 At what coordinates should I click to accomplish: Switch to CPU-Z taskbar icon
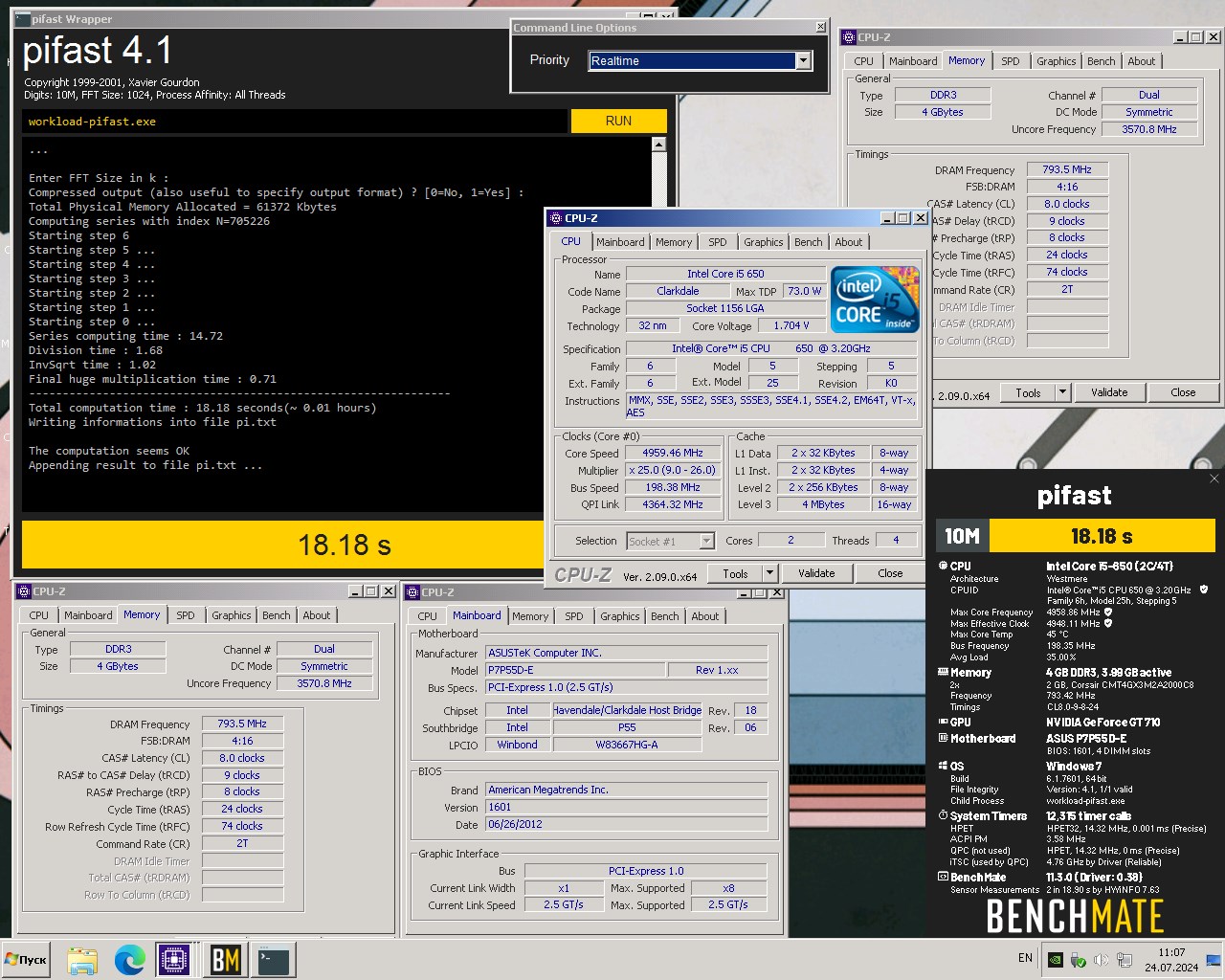(175, 960)
